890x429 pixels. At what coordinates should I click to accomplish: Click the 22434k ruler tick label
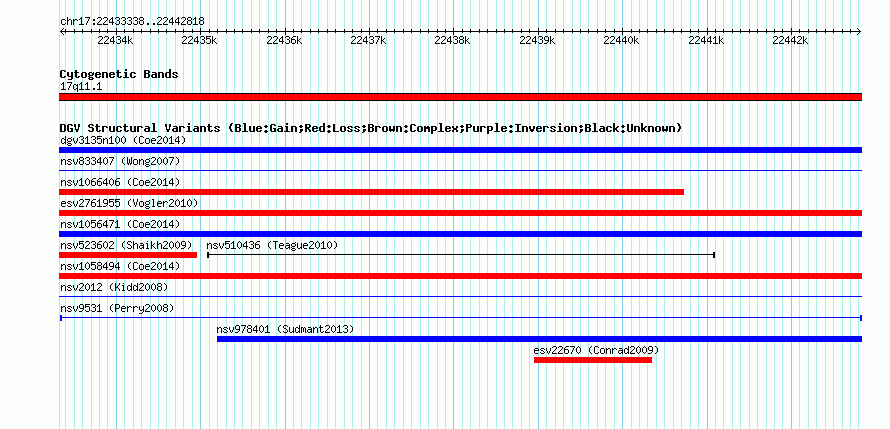coord(115,40)
